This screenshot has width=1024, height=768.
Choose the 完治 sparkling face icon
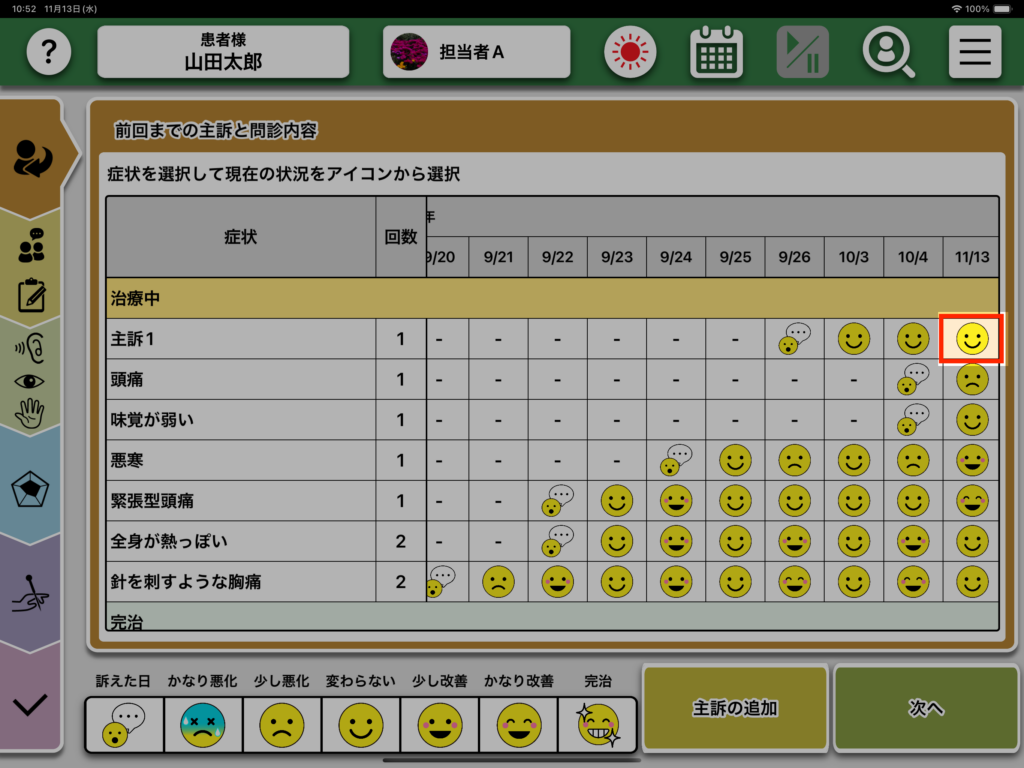[x=597, y=725]
